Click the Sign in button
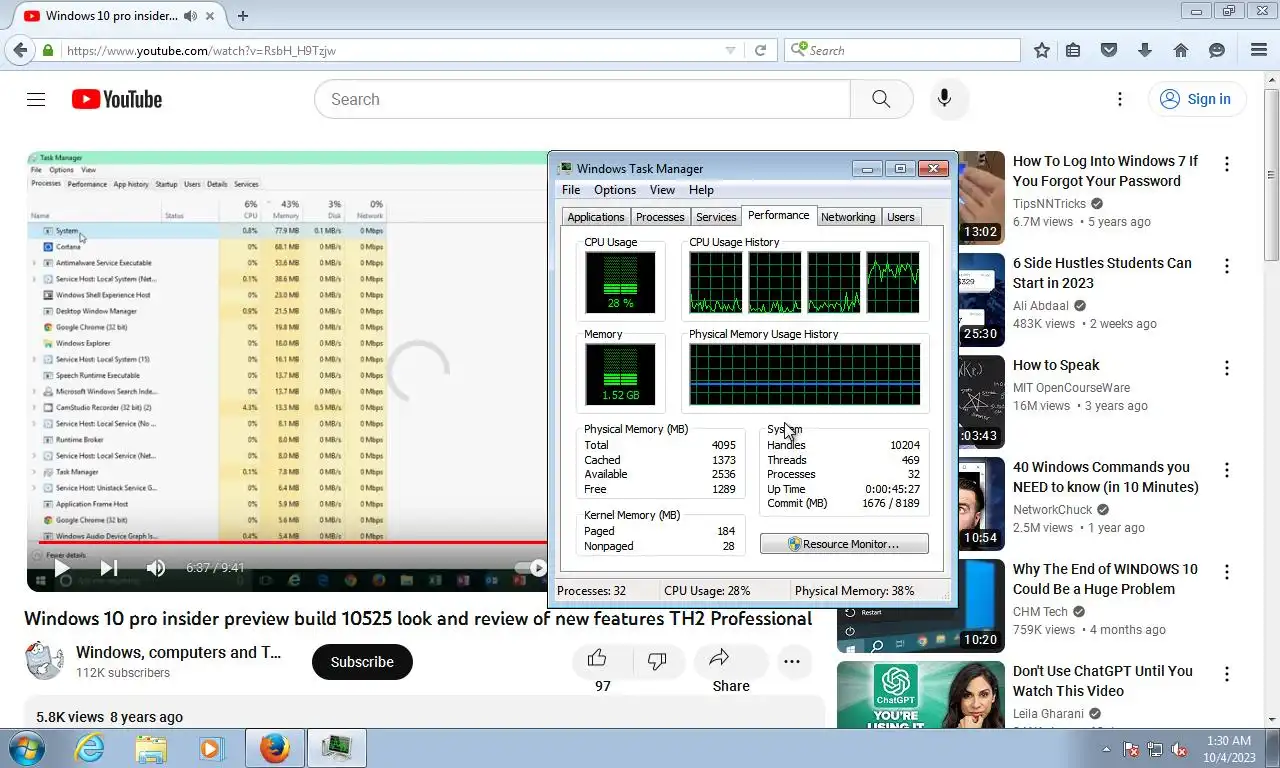1280x768 pixels. coord(1196,99)
